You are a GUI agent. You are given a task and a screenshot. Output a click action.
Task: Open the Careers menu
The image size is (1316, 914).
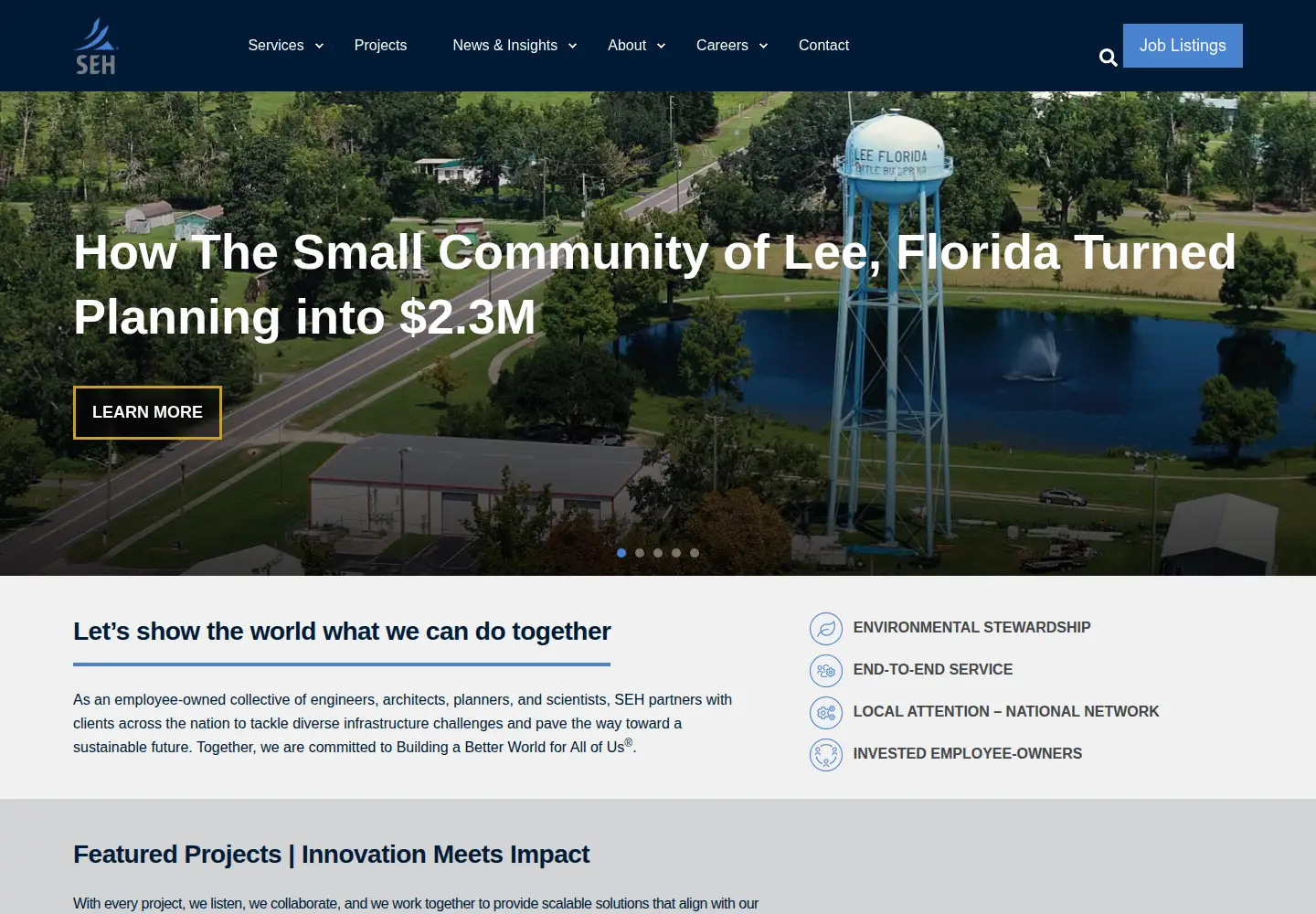[722, 46]
